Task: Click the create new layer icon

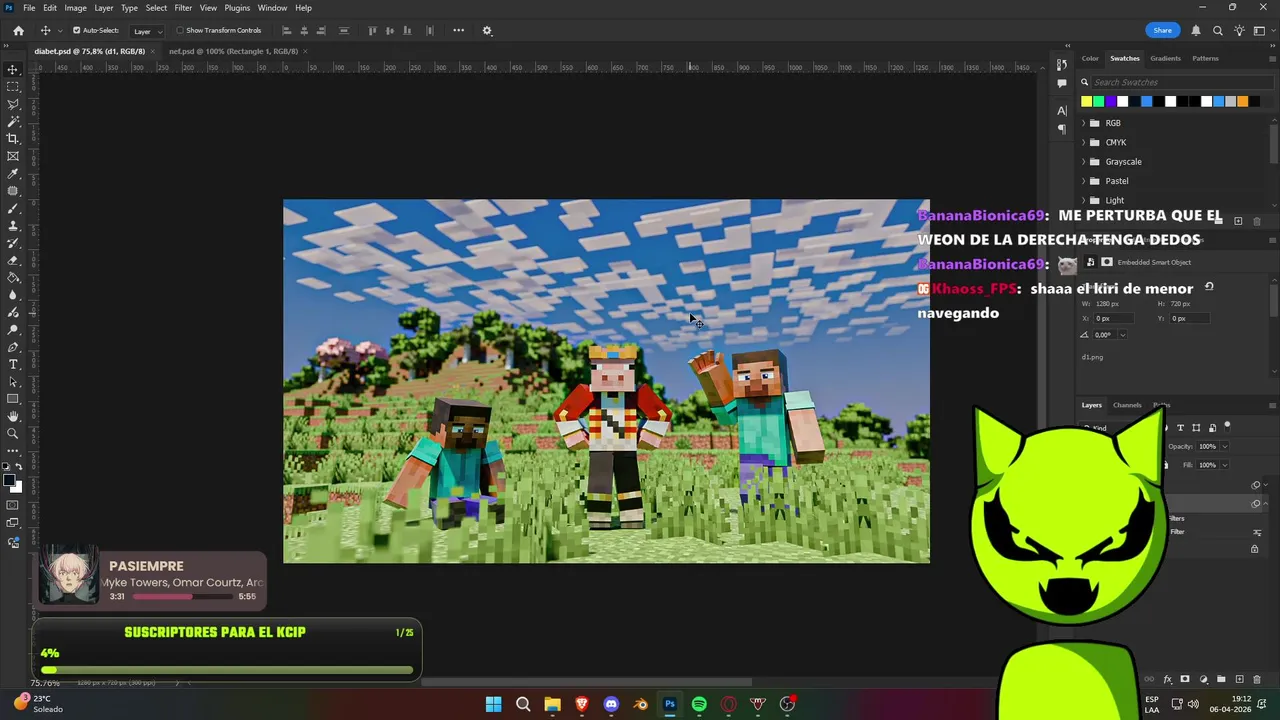Action: tap(1239, 679)
